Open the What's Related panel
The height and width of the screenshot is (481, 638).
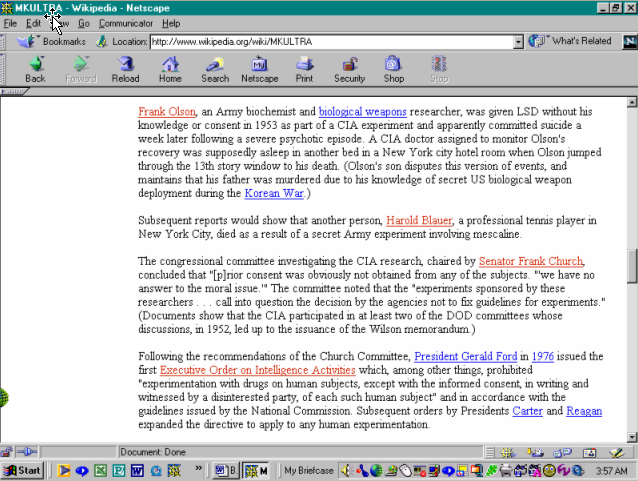(572, 41)
